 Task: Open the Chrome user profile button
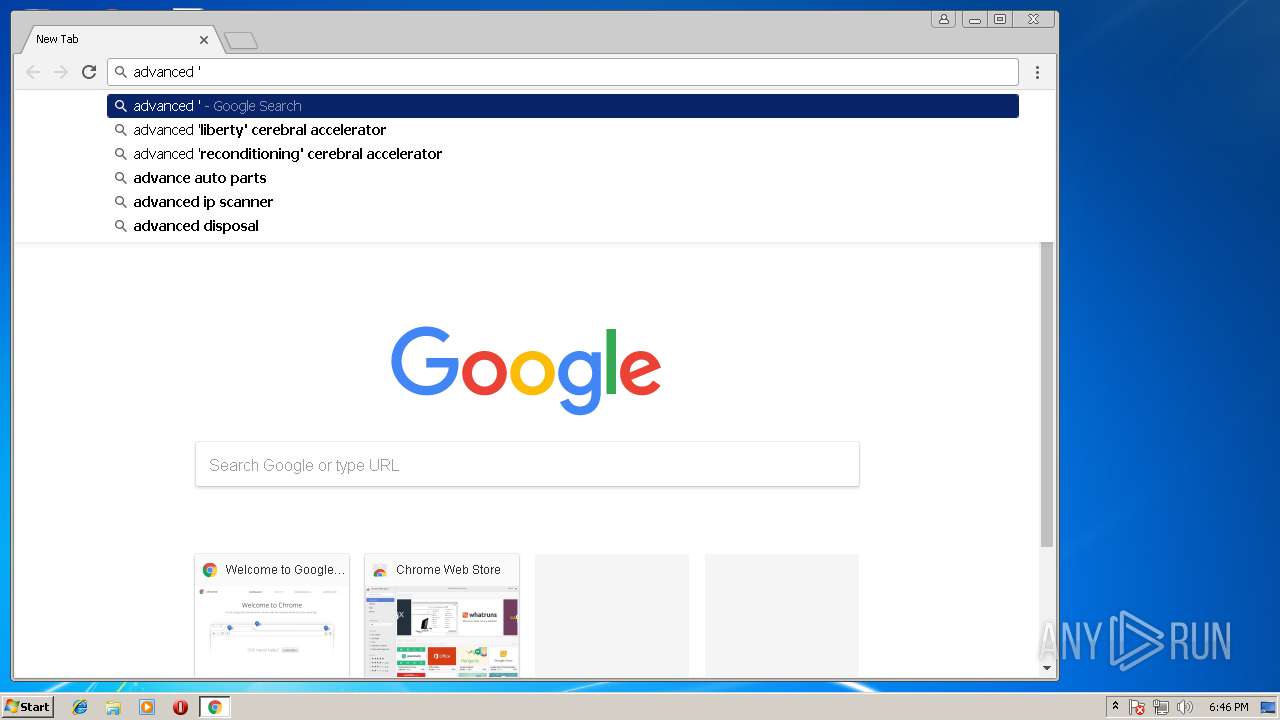click(943, 19)
